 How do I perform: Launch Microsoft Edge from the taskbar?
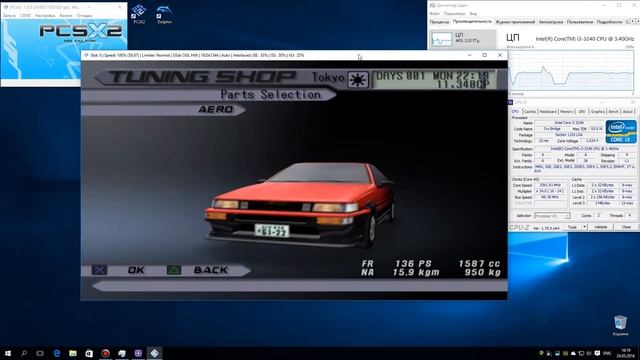pos(57,353)
